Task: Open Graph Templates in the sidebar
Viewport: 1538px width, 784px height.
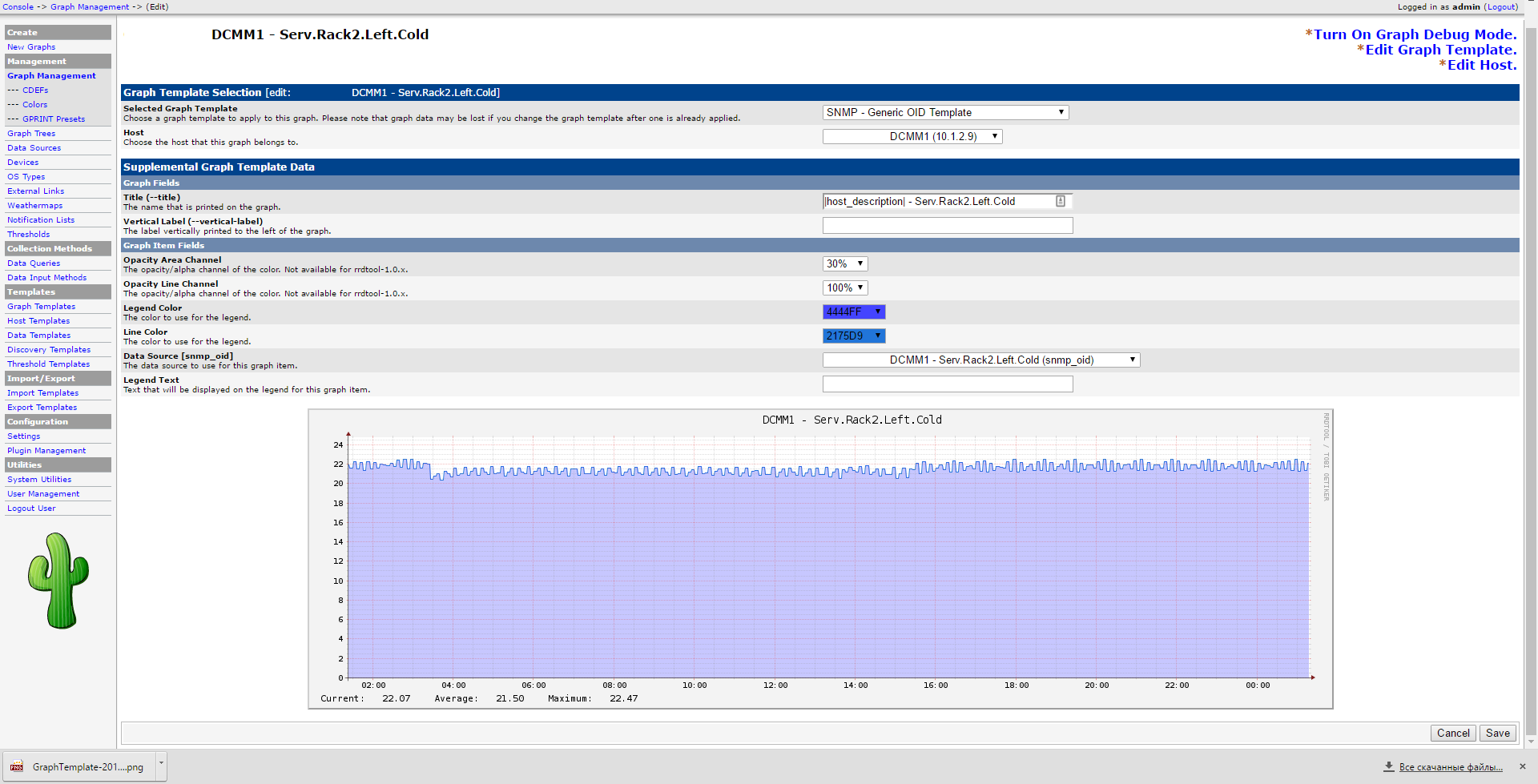Action: [x=42, y=307]
